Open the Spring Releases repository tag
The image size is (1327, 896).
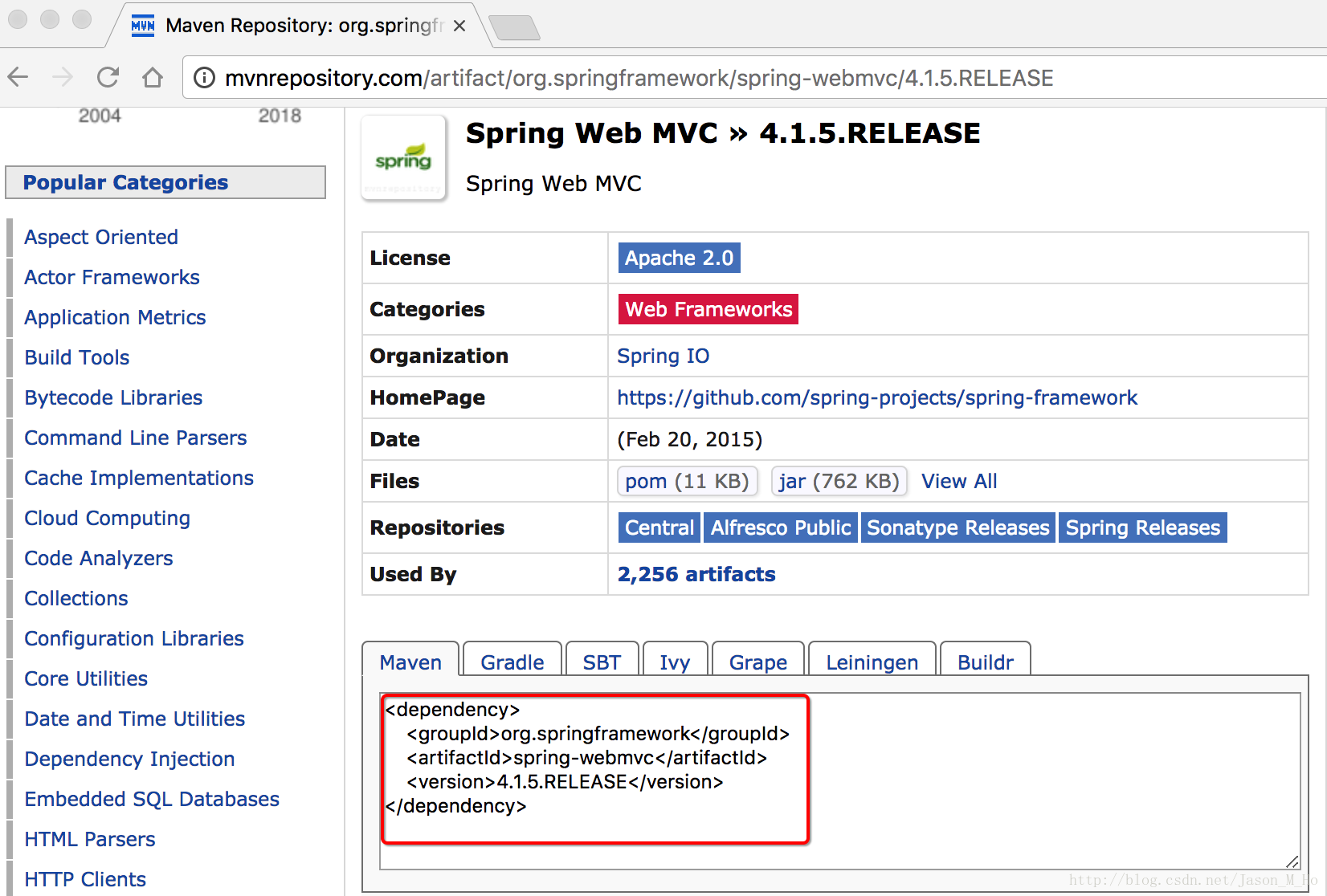[x=1143, y=527]
